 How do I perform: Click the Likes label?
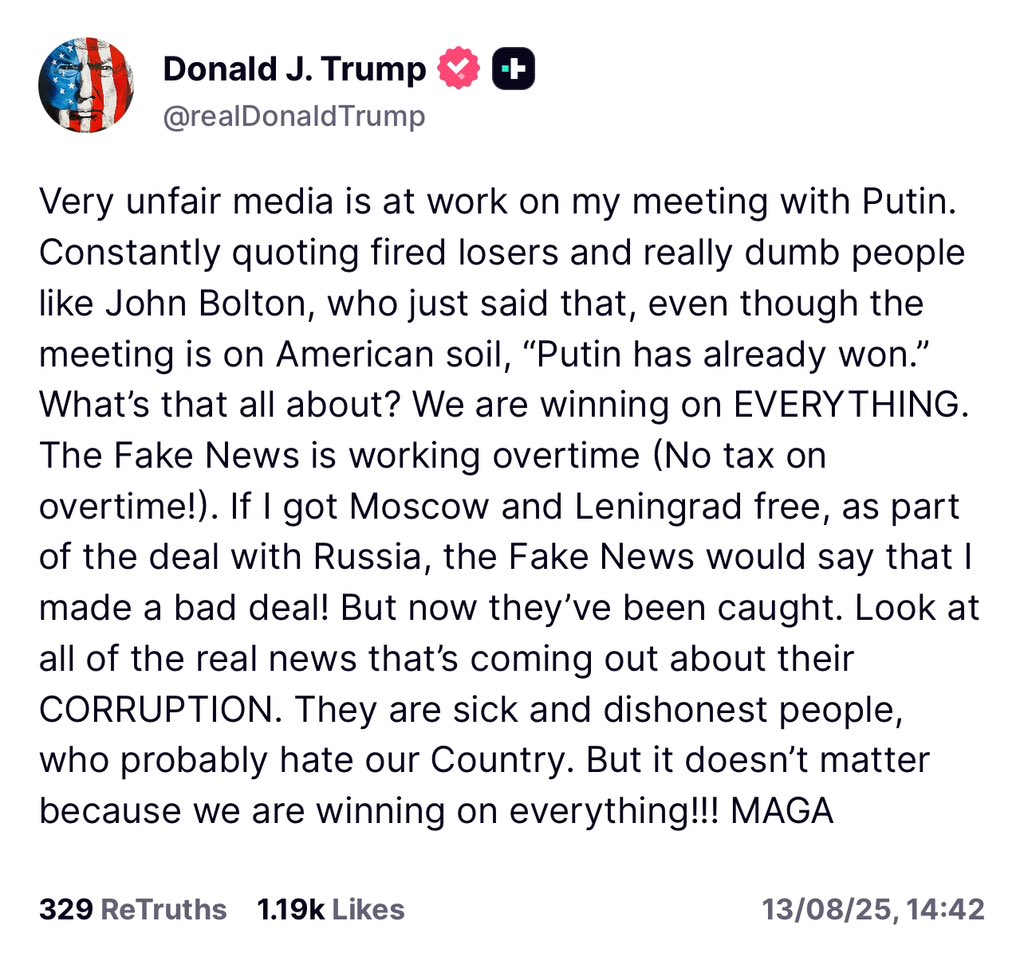368,910
